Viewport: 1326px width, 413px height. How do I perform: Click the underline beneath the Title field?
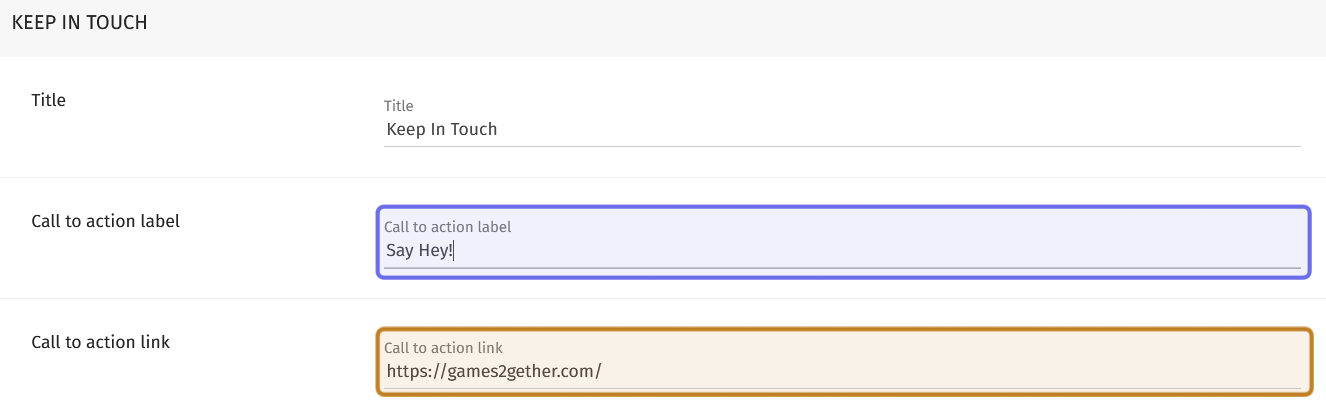coord(840,146)
